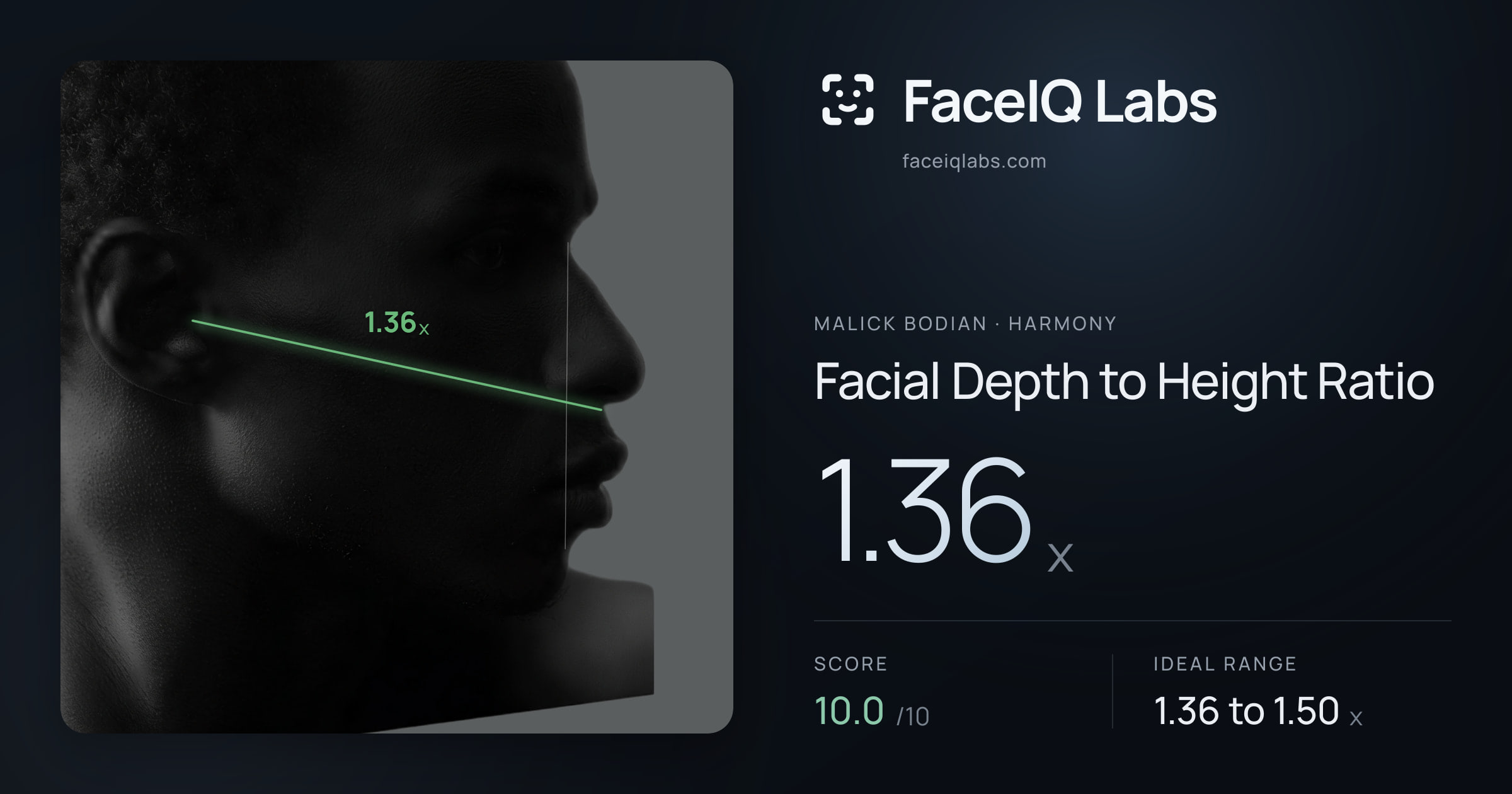Click the FaceIQ Labs face-scan logo icon
The image size is (1512, 794).
tap(847, 100)
